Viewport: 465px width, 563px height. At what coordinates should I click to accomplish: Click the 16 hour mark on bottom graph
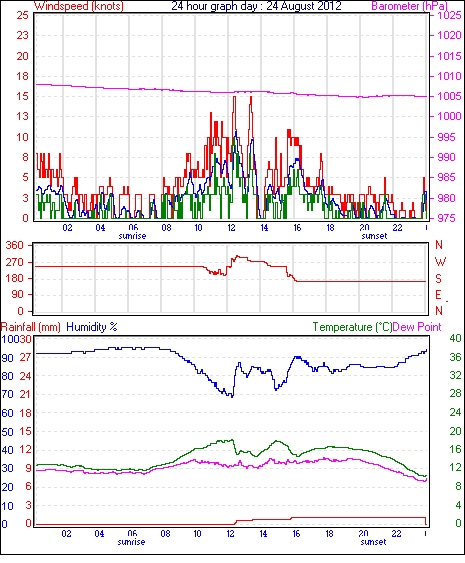click(296, 534)
